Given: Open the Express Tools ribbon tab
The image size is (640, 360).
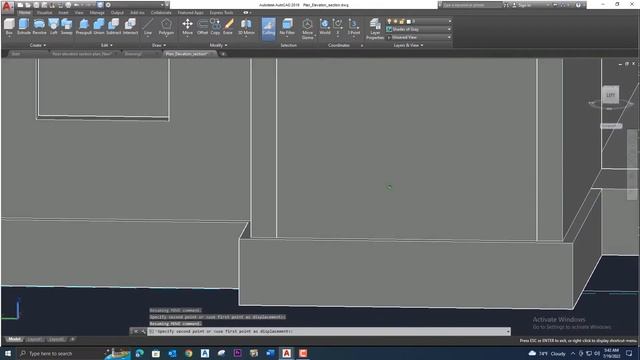Looking at the screenshot, I should coord(221,13).
